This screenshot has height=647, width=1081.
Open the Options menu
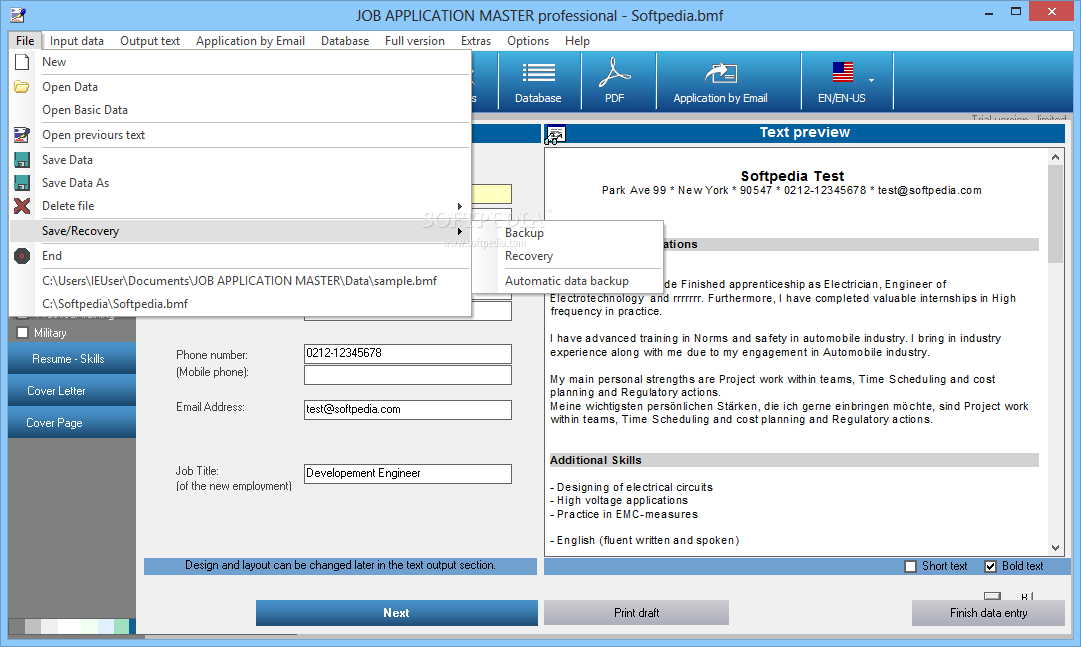tap(528, 41)
